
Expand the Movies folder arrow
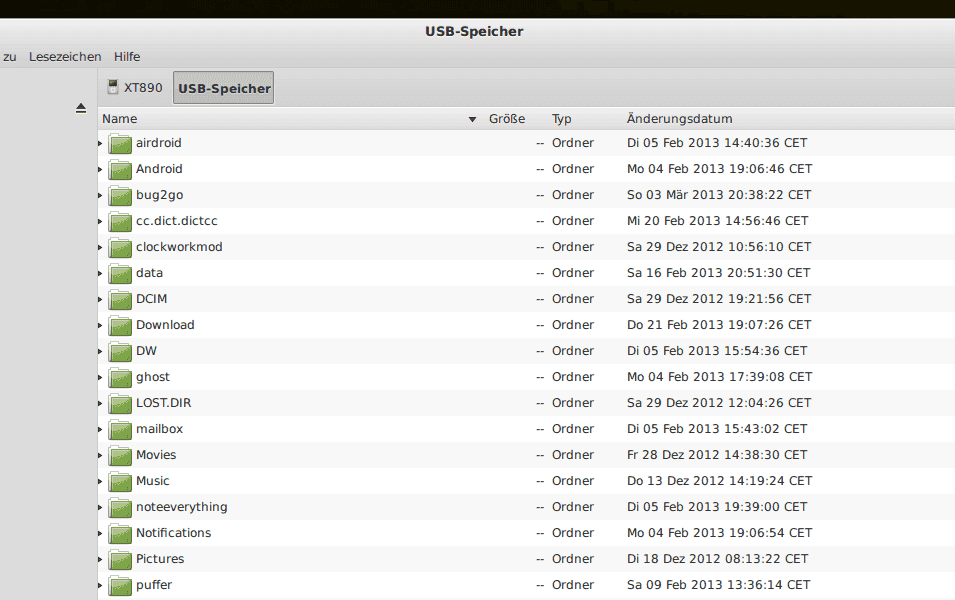(x=101, y=455)
